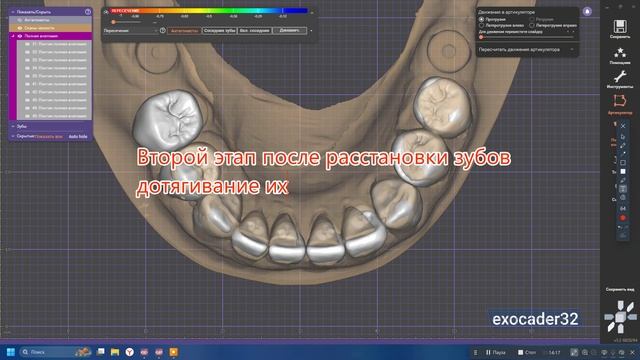Viewport: 640px width, 360px height.
Task: Click the magnifier icon in the recorder bar
Action: pyautogui.click(x=585, y=352)
